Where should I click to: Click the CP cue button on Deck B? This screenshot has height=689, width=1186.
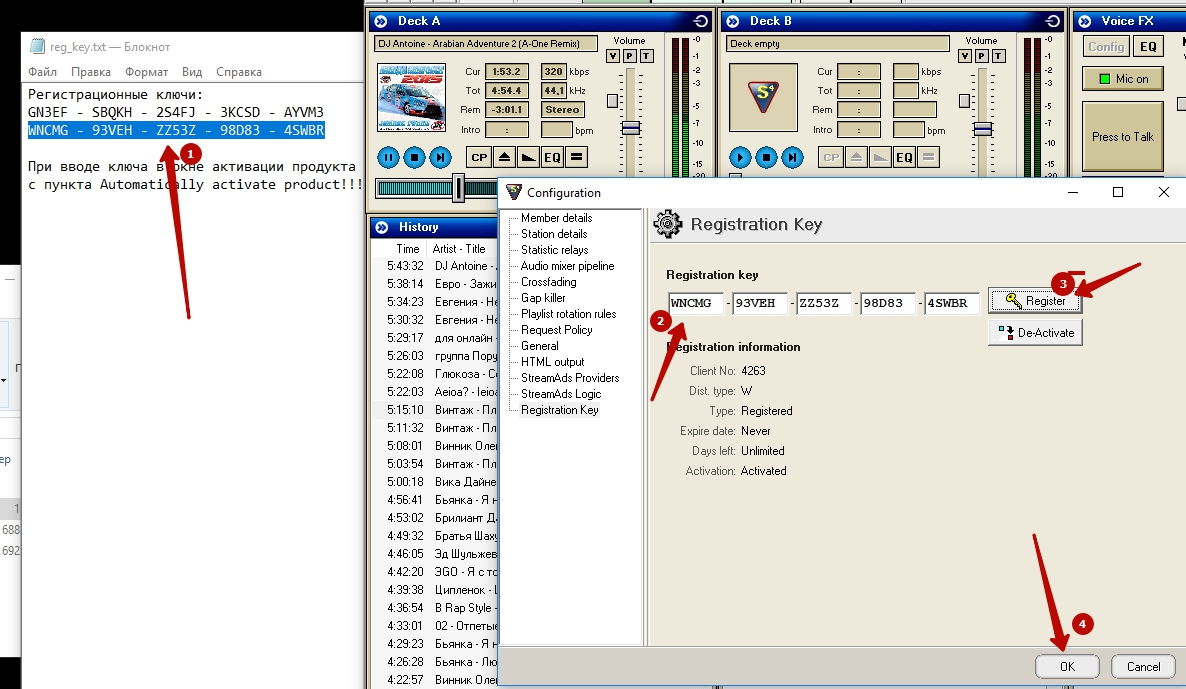pyautogui.click(x=831, y=157)
